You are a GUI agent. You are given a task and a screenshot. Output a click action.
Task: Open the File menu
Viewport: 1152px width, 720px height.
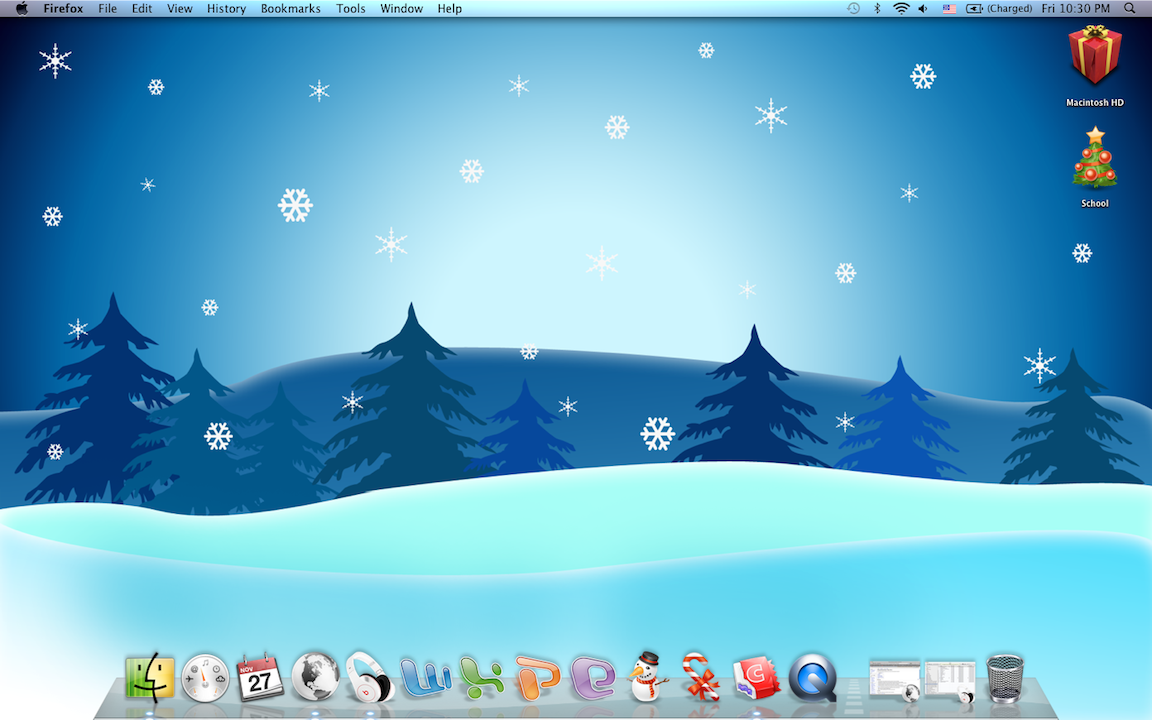pos(107,9)
